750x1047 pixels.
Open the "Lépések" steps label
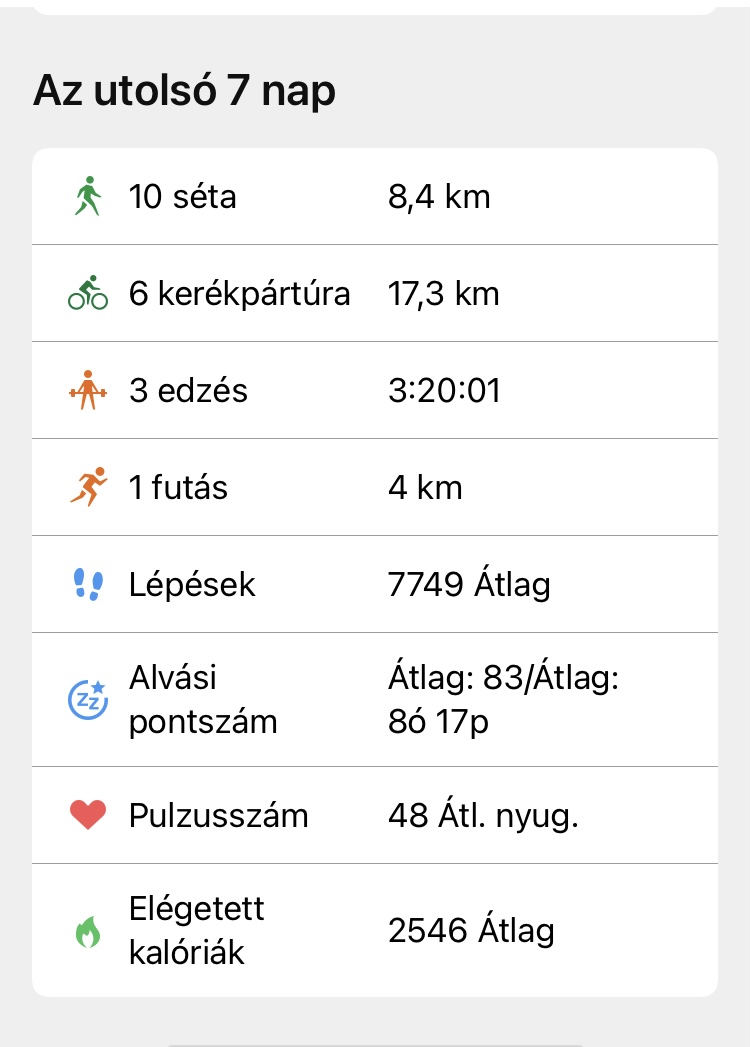[x=192, y=585]
